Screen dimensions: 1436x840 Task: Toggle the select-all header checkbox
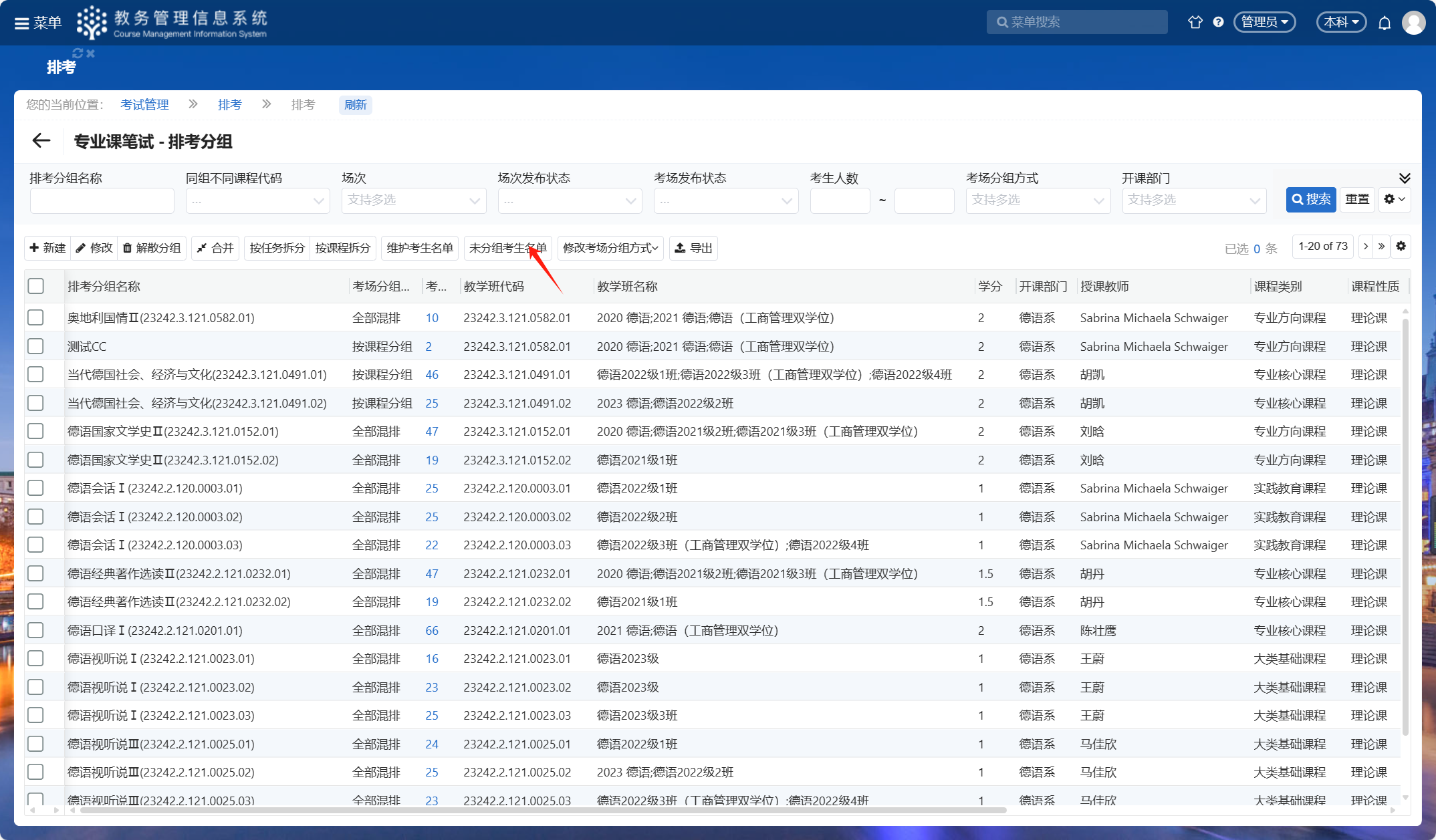click(36, 286)
